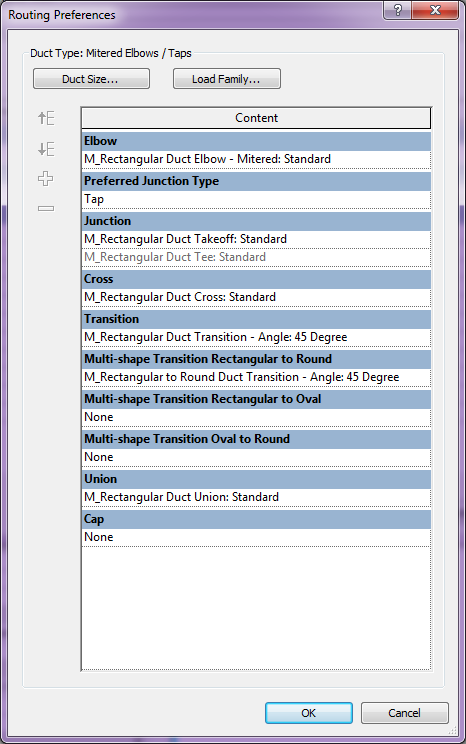Select None under the Cap section
466x744 pixels.
click(x=256, y=538)
